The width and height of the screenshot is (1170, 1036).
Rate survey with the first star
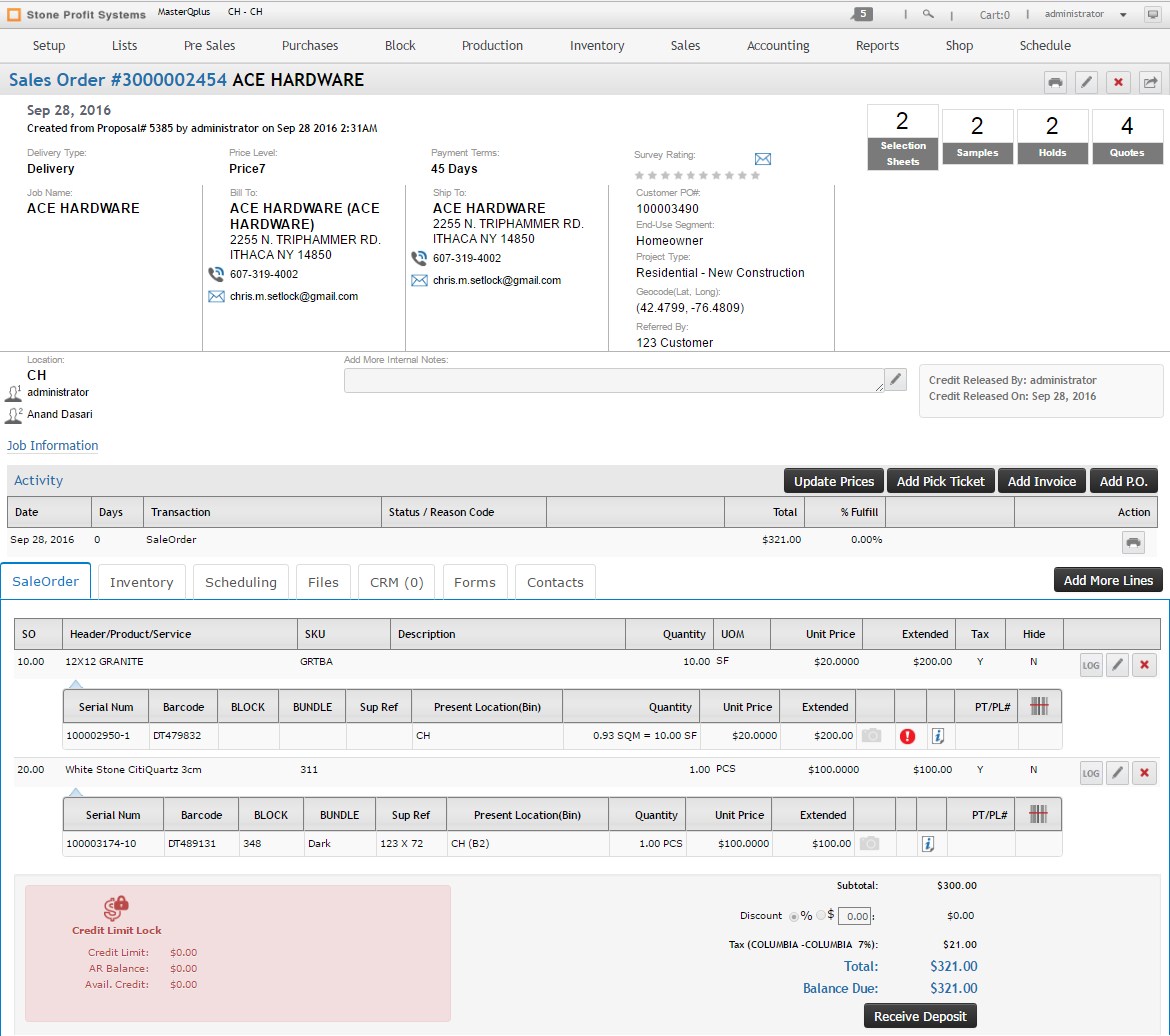(639, 175)
